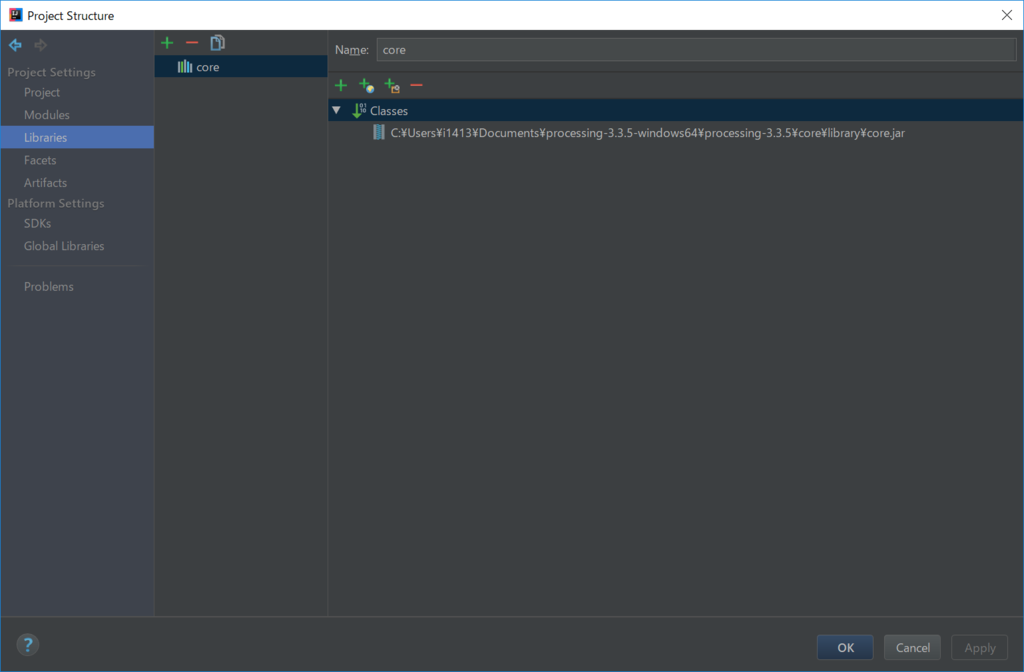Click the Name field containing core

pyautogui.click(x=696, y=50)
